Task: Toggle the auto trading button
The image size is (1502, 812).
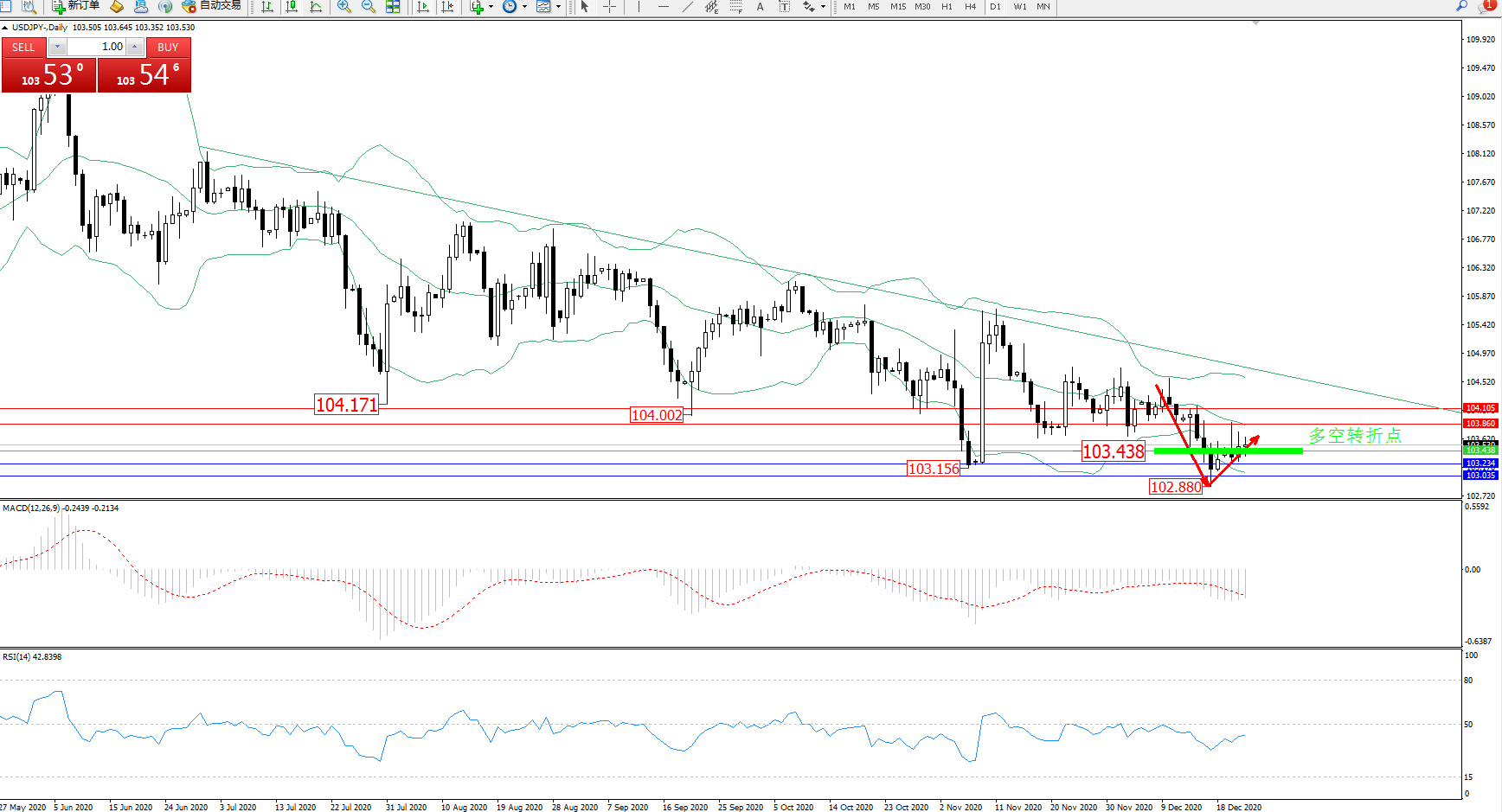Action: pyautogui.click(x=211, y=6)
